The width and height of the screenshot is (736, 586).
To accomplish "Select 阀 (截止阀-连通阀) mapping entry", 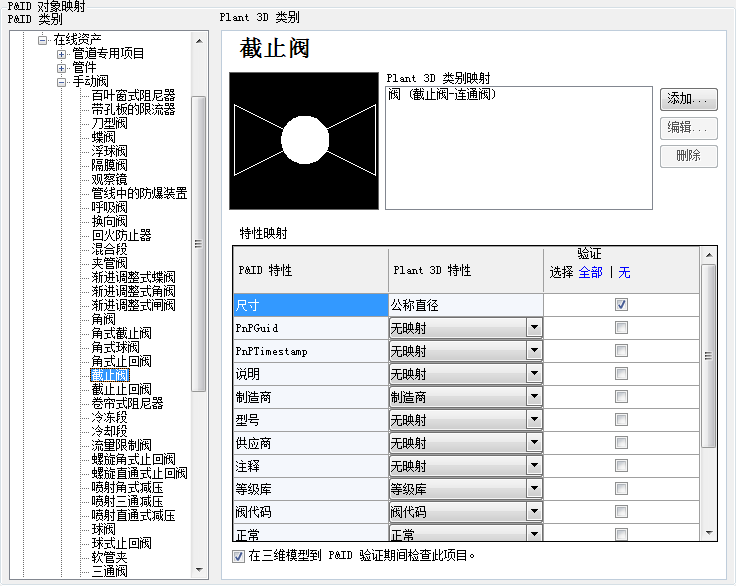I will click(442, 94).
